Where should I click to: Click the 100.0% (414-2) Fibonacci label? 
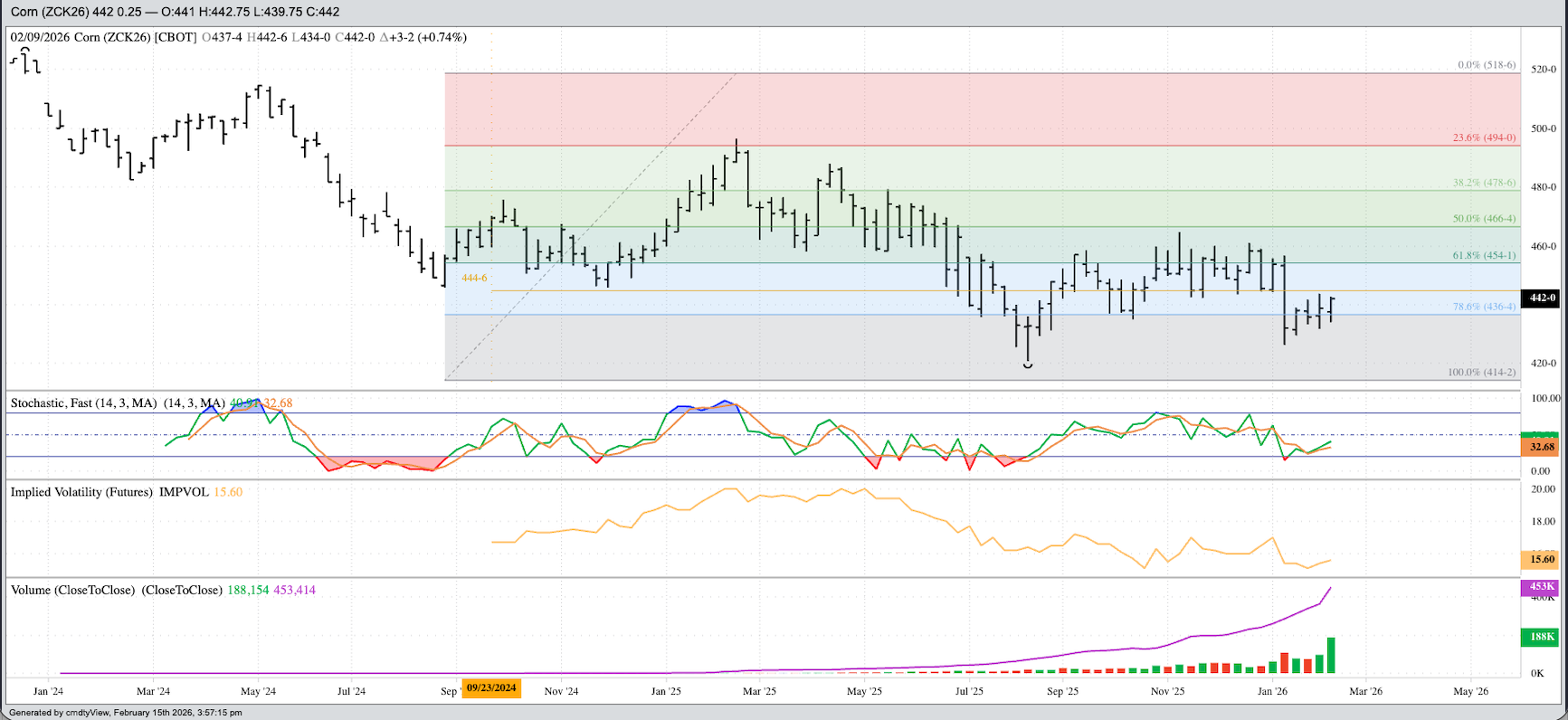click(x=1481, y=372)
